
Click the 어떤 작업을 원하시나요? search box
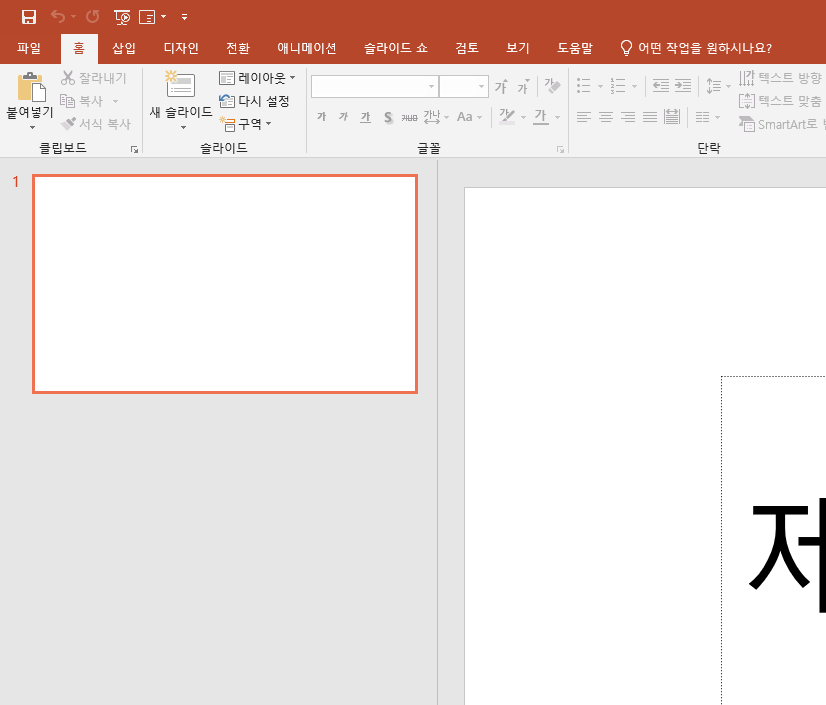pyautogui.click(x=695, y=48)
